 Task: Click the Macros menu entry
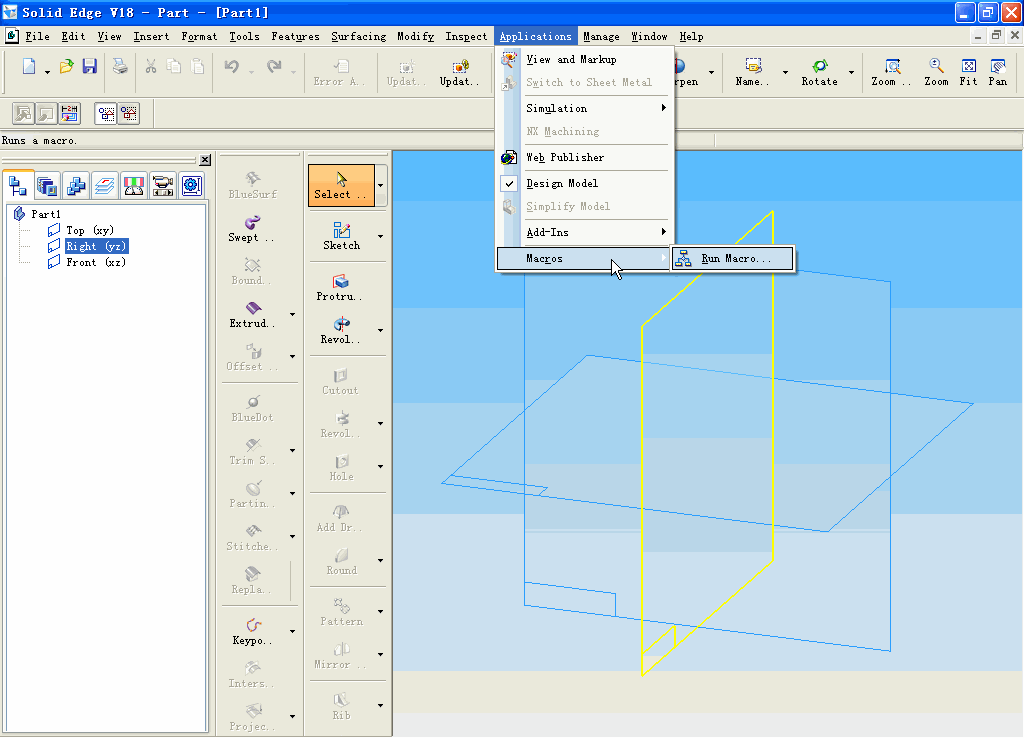coord(584,259)
